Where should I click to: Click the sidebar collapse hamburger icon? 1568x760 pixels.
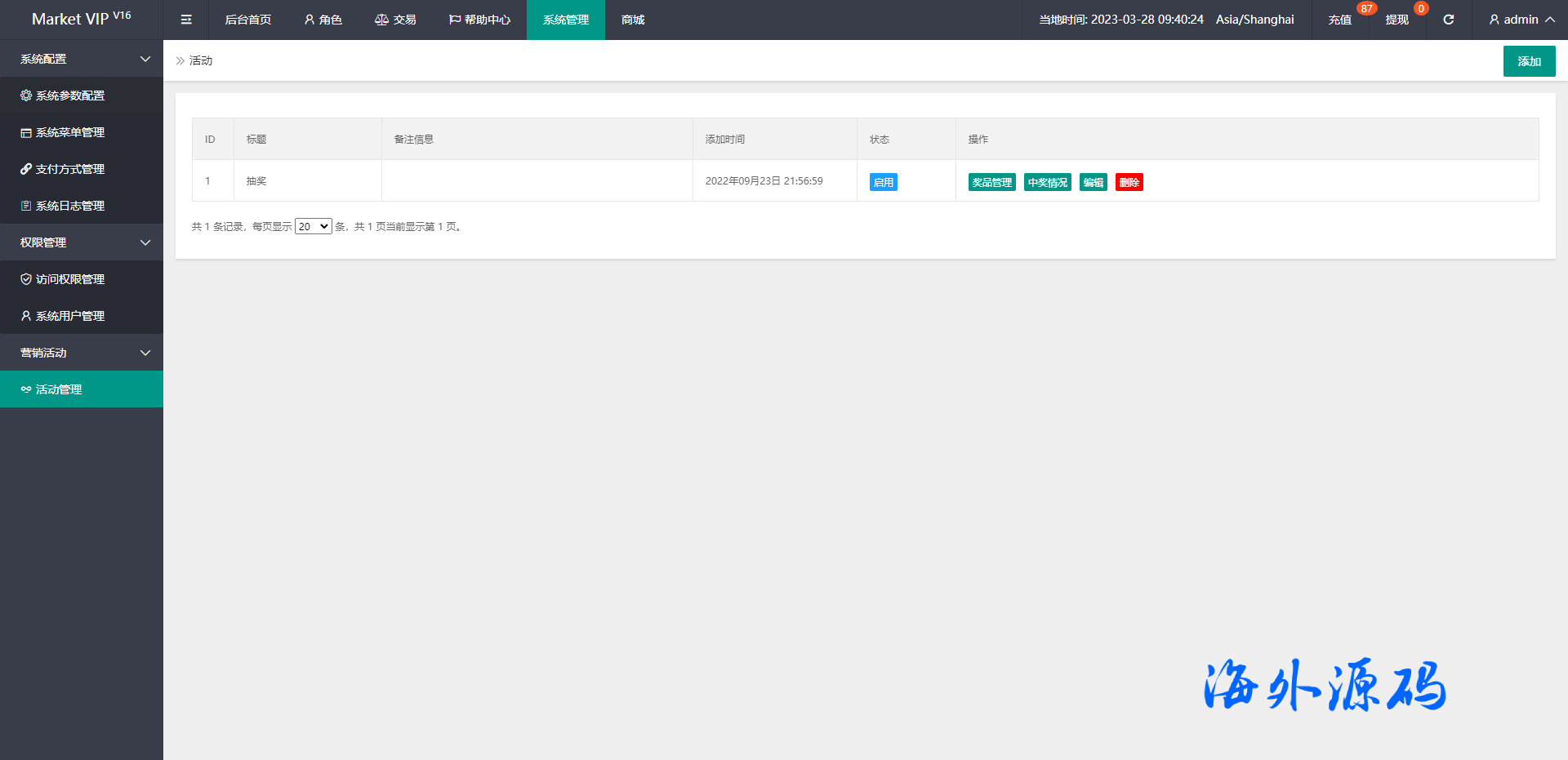186,20
